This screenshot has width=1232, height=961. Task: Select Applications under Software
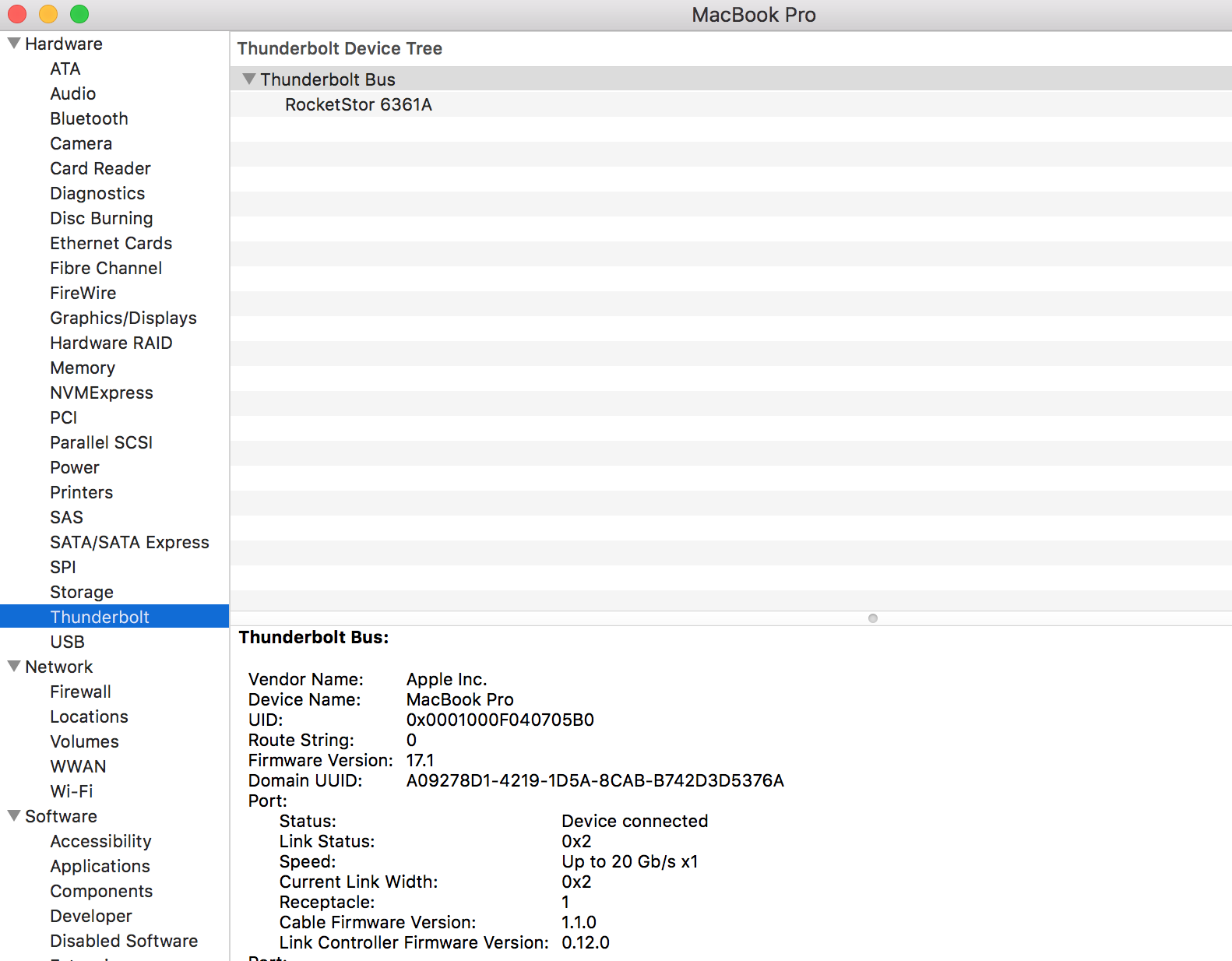click(x=100, y=866)
